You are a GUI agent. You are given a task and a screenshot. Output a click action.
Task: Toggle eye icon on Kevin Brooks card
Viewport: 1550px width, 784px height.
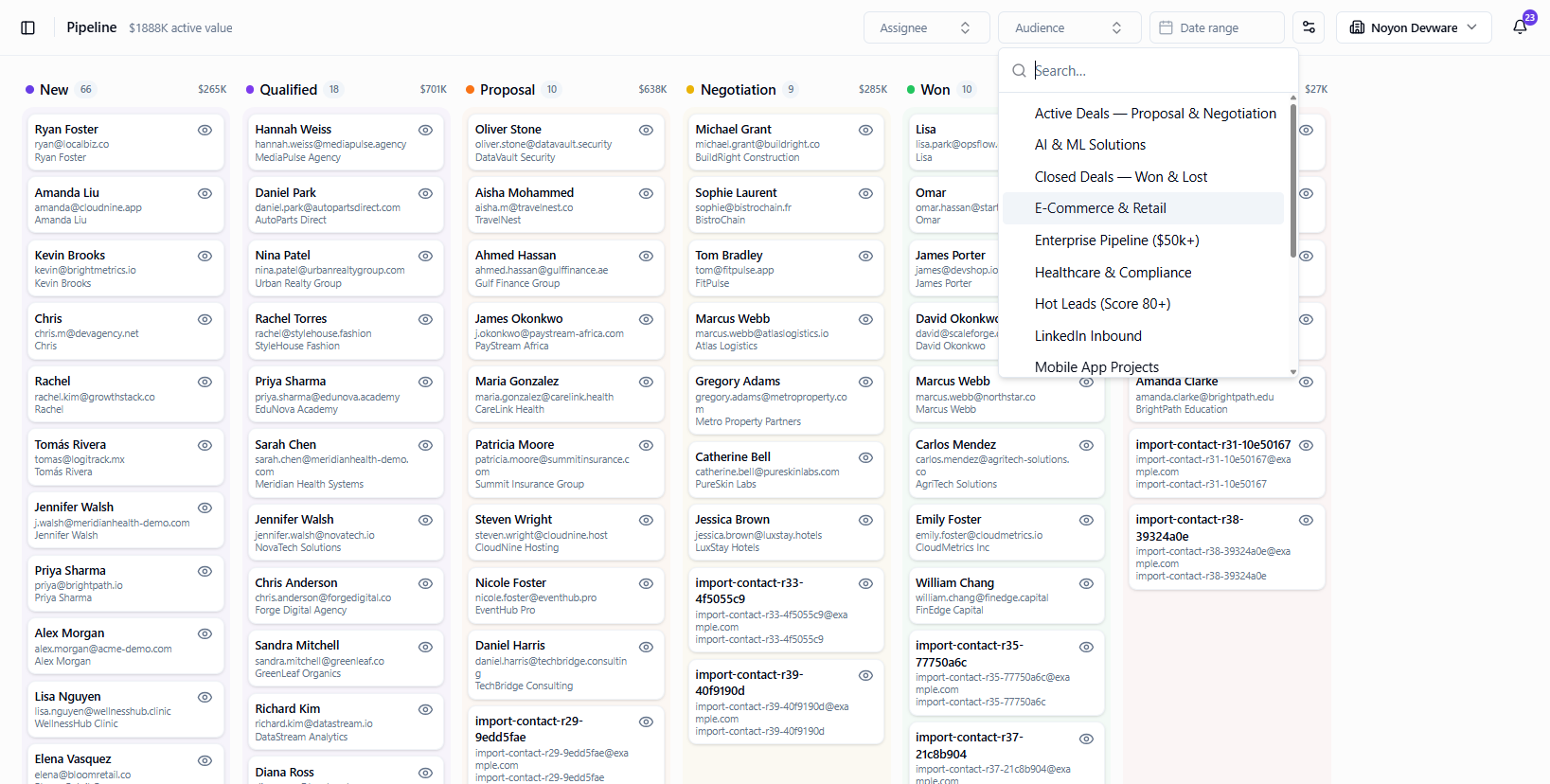pos(205,256)
